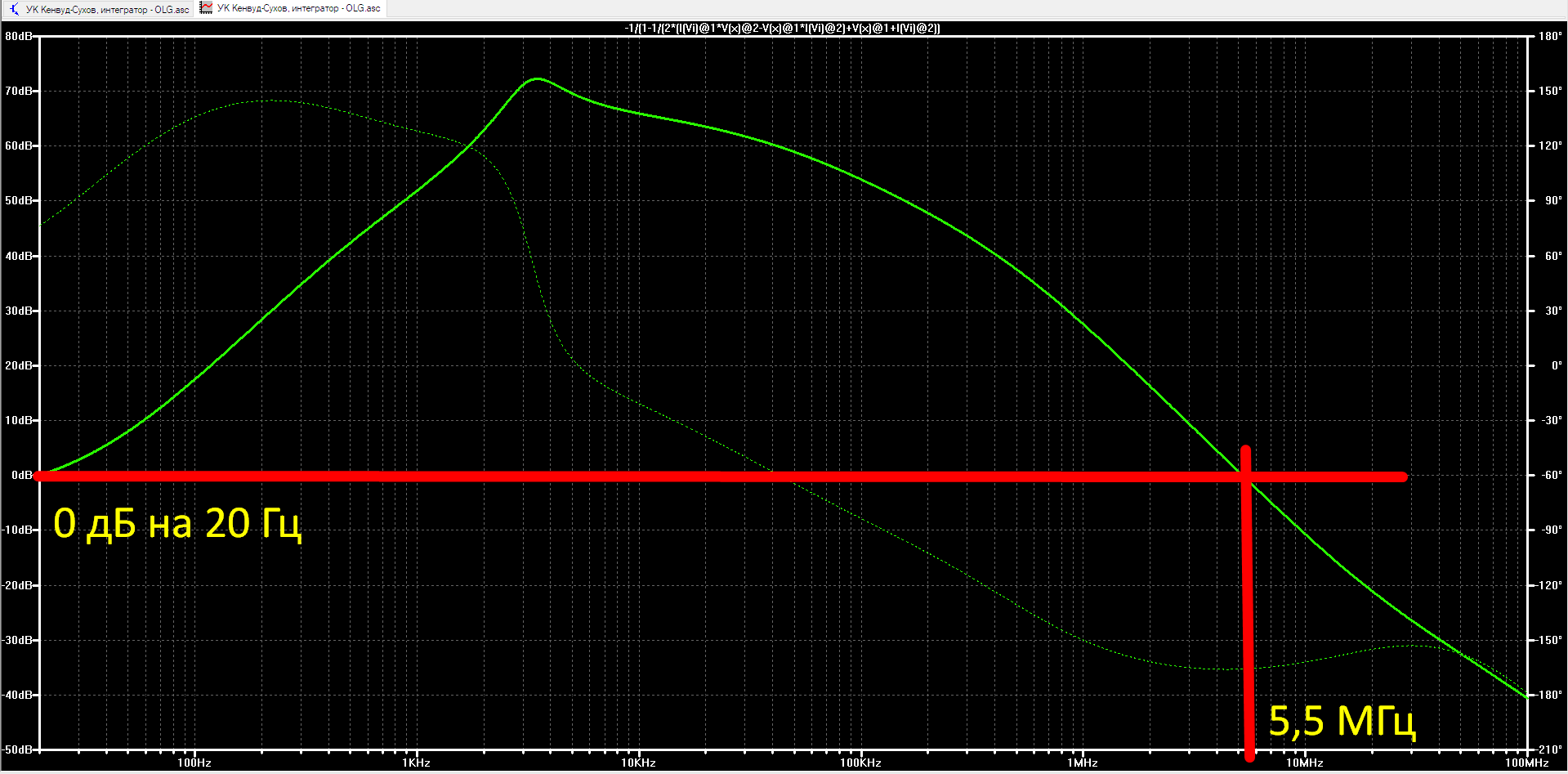Screen dimensions: 1568x774
Task: Click the -10dB left axis label
Action: 17,530
